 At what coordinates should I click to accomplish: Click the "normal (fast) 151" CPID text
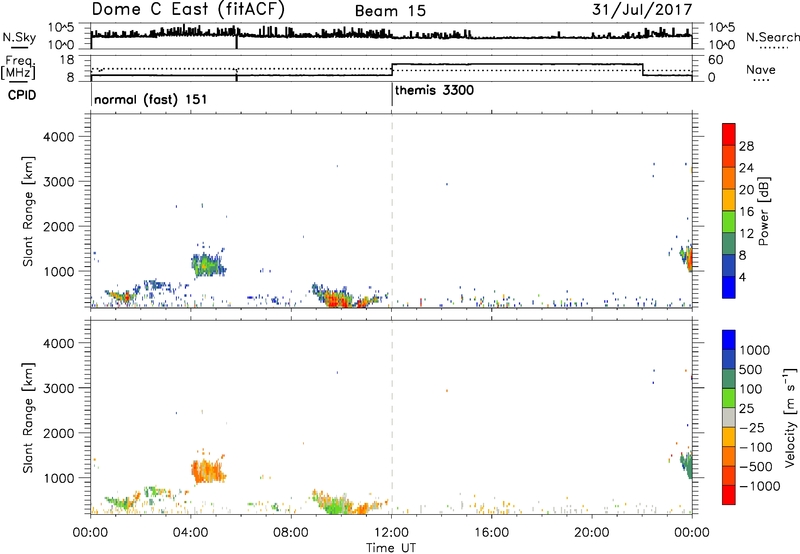click(151, 99)
